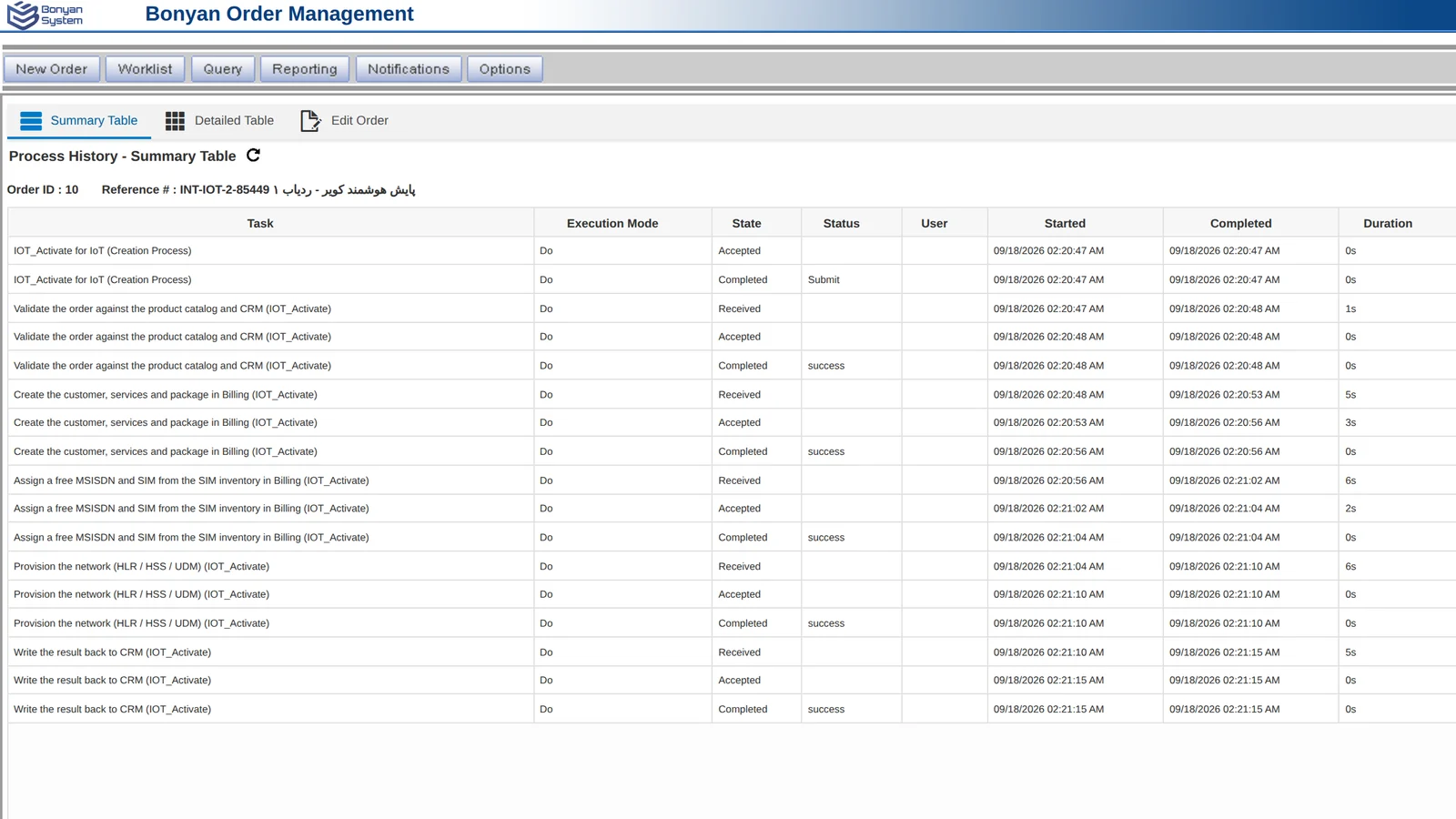Viewport: 1456px width, 819px height.
Task: Open the Notifications menu
Action: [409, 69]
